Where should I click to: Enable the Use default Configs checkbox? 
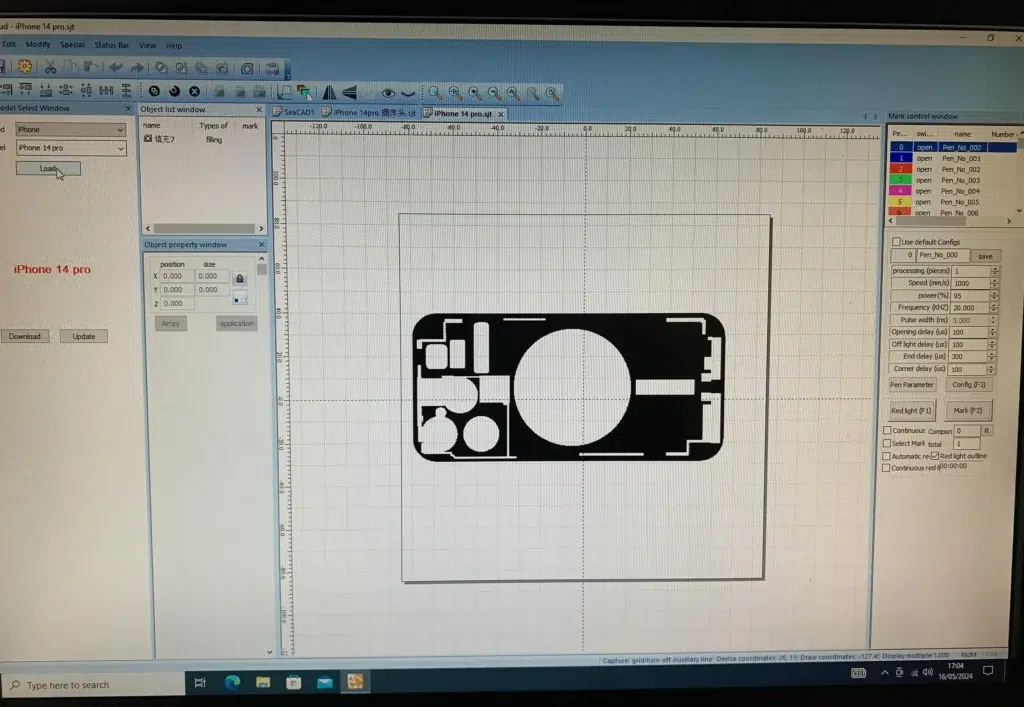pyautogui.click(x=896, y=242)
